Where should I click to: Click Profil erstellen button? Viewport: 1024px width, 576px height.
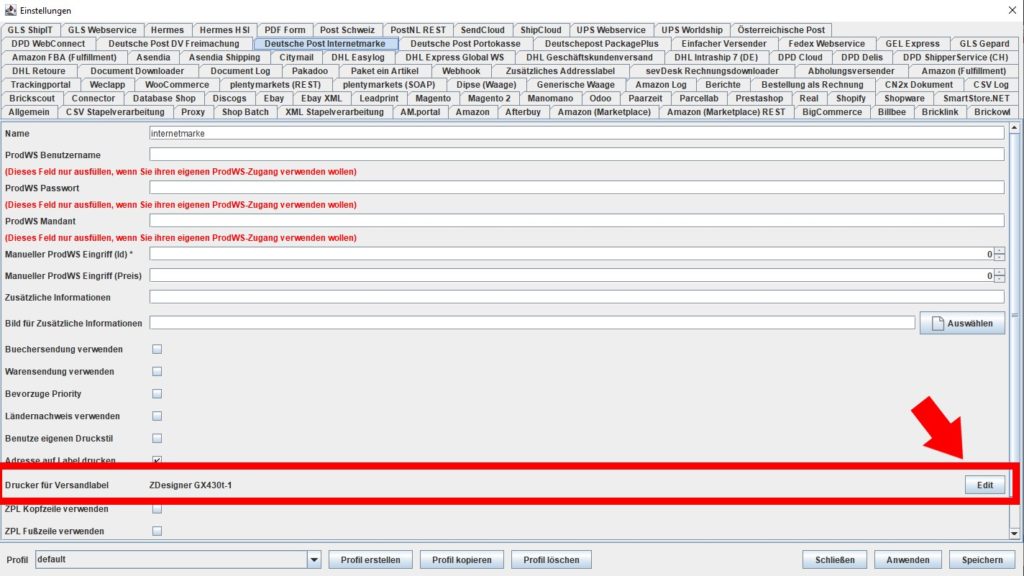pos(370,560)
